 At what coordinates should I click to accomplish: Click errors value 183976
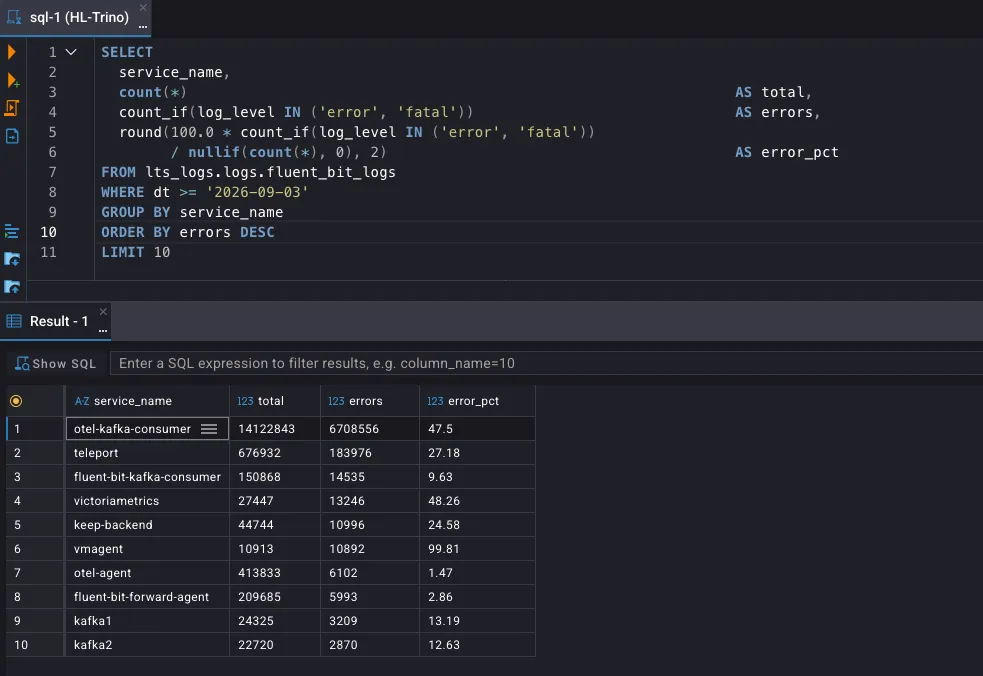pyautogui.click(x=369, y=453)
